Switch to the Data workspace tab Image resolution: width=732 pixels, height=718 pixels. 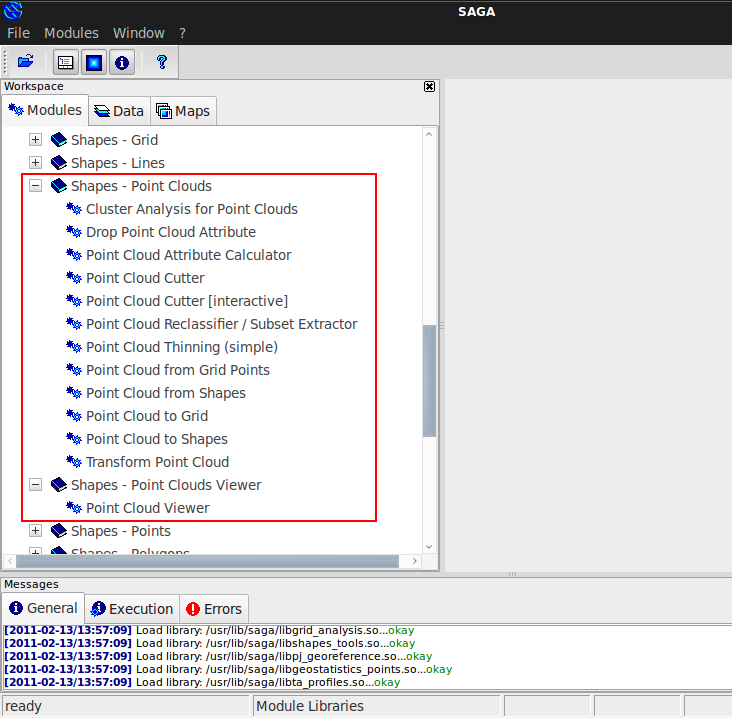tap(119, 111)
